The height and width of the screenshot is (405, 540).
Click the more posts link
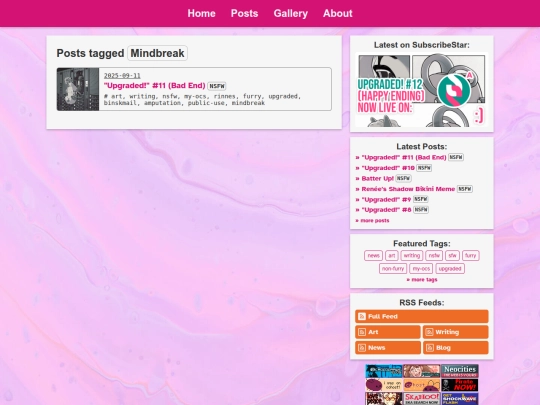pyautogui.click(x=372, y=220)
